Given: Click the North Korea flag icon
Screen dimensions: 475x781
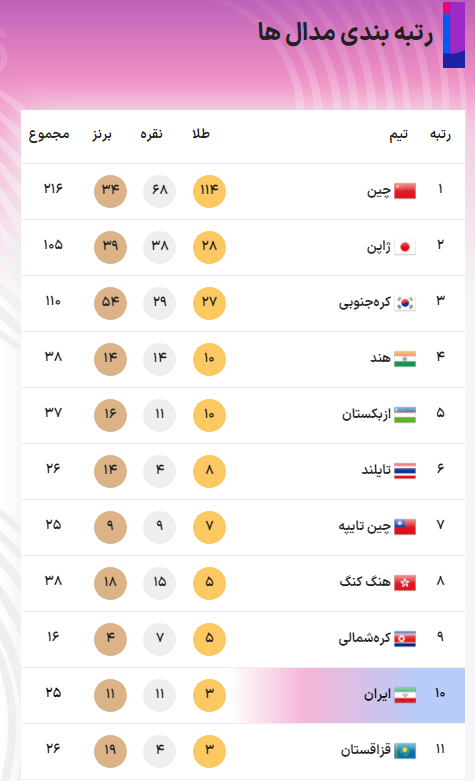Looking at the screenshot, I should (405, 639).
